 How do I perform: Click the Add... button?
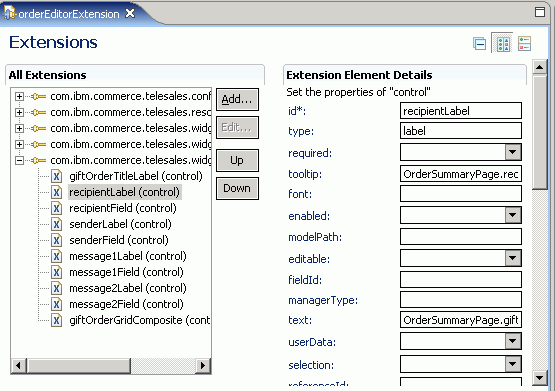pos(237,99)
